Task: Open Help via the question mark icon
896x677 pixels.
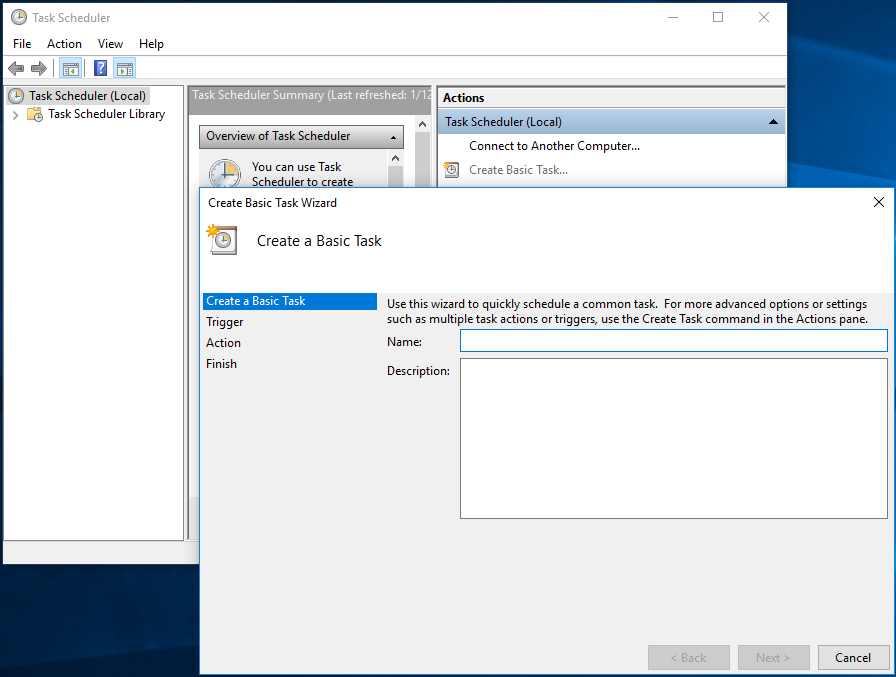Action: [x=100, y=68]
